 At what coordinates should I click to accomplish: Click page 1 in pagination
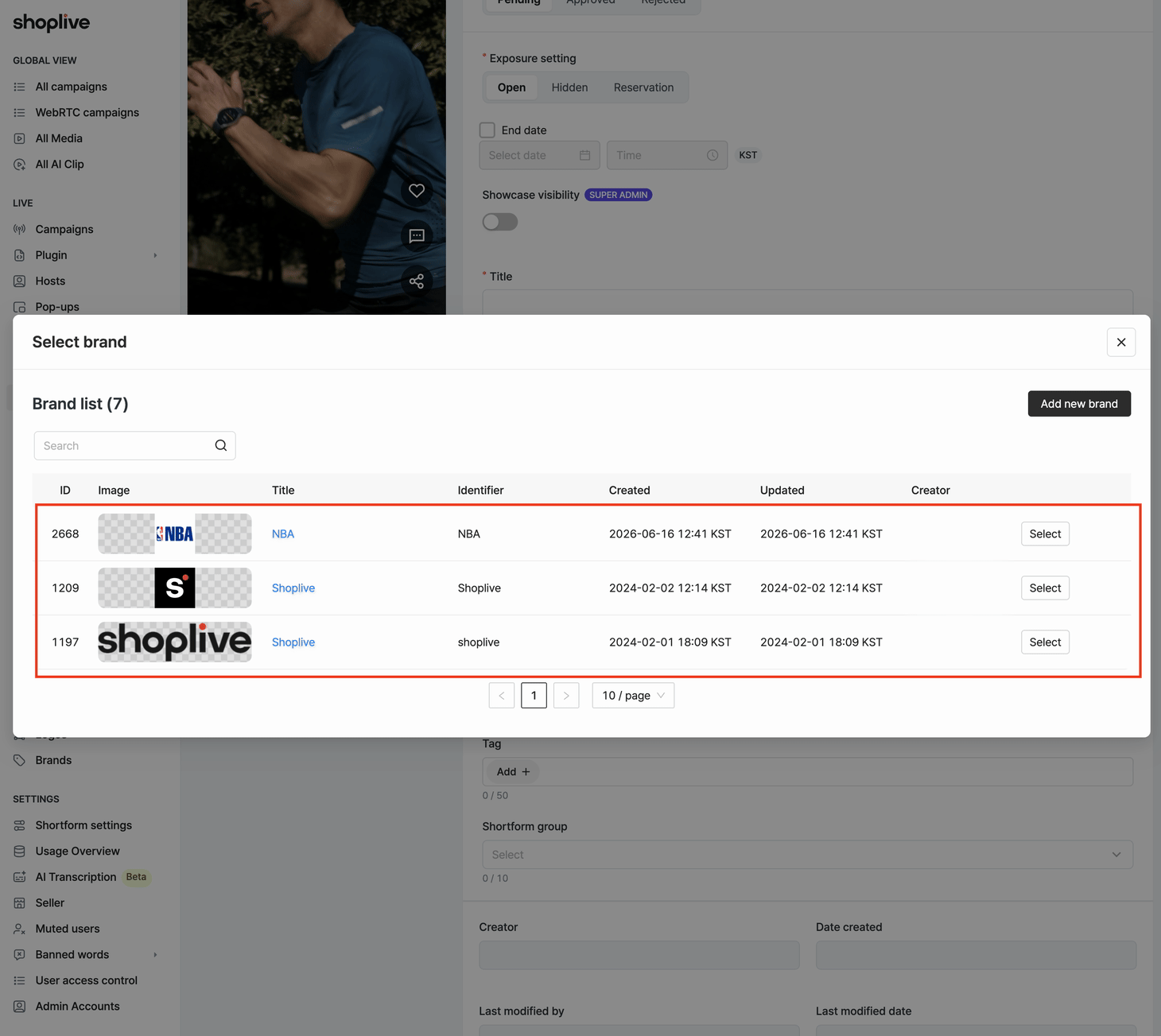(534, 695)
